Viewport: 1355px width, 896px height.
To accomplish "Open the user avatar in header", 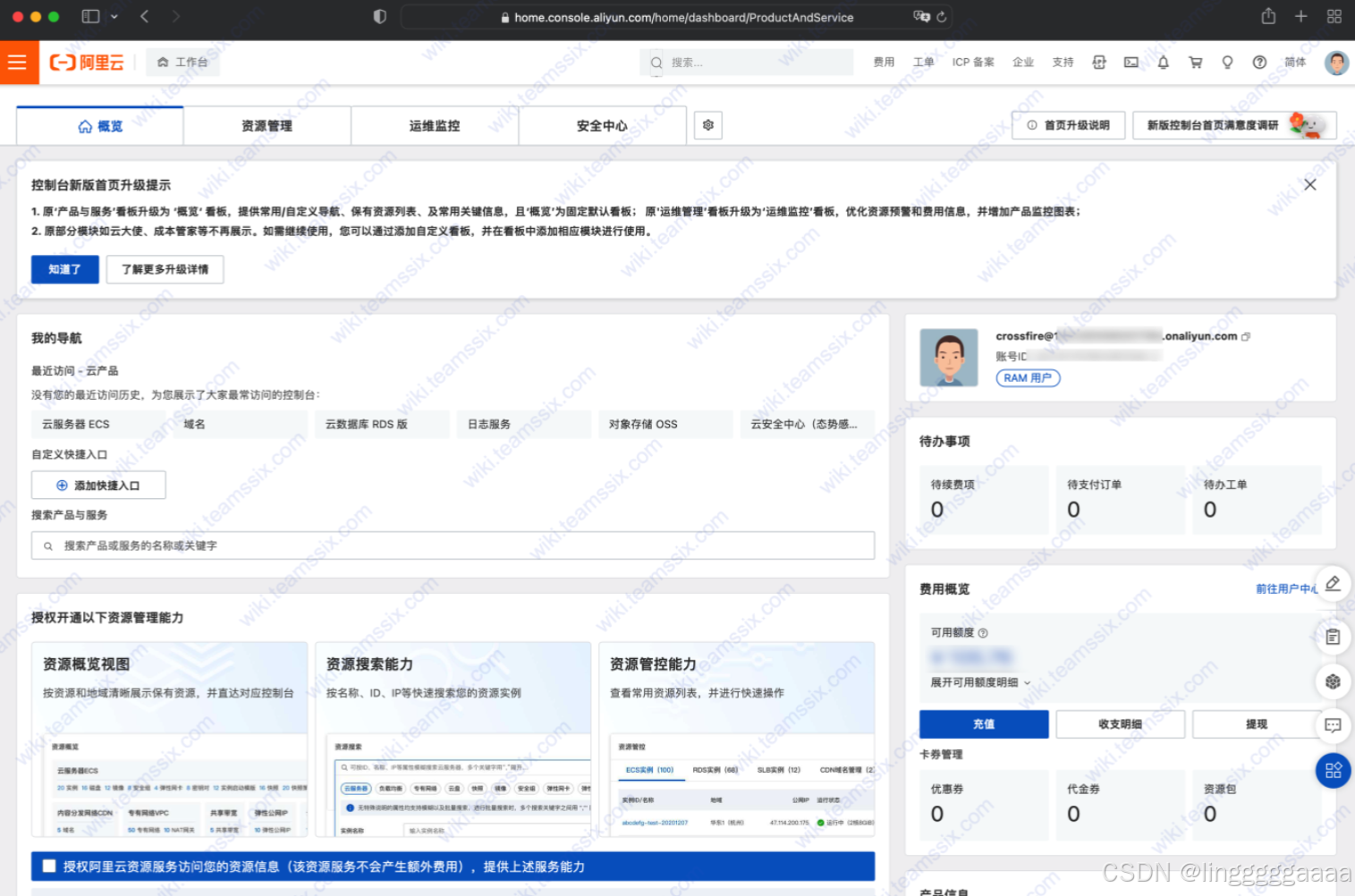I will [1336, 63].
